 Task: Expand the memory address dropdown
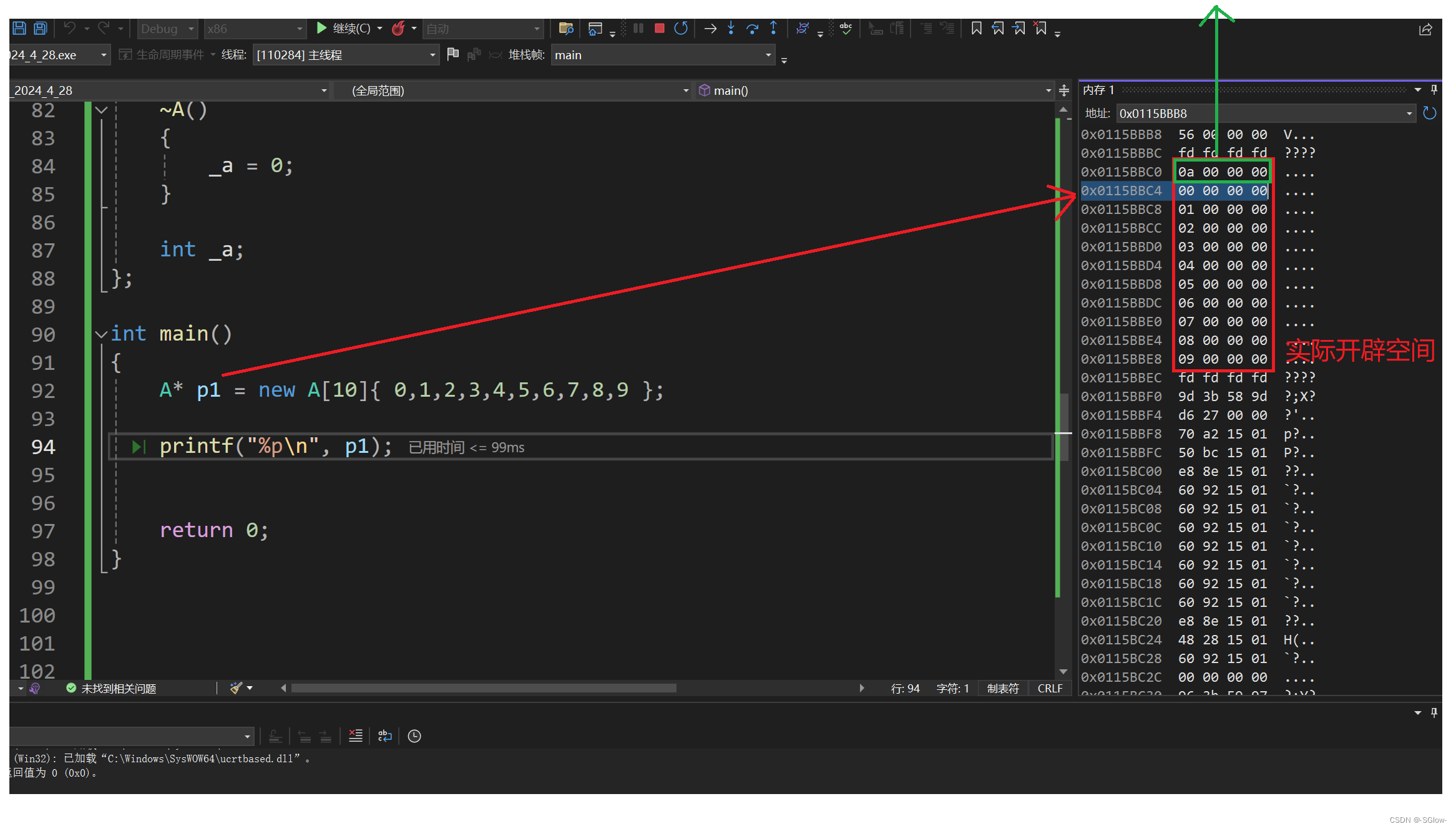coord(1409,114)
